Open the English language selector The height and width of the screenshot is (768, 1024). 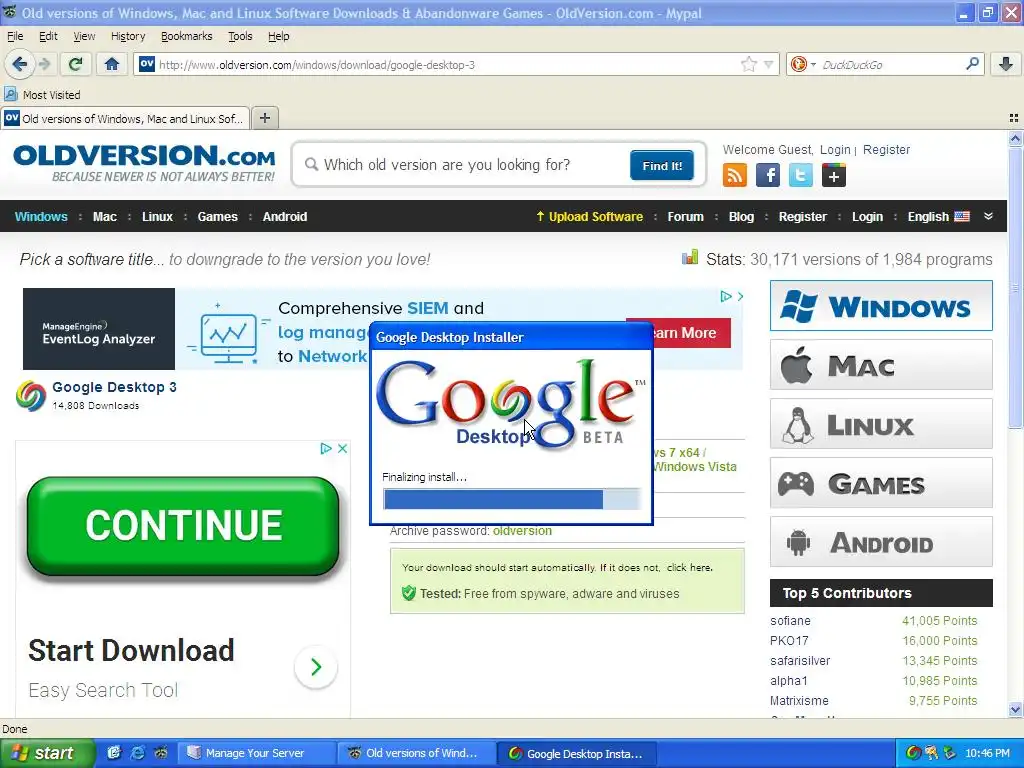click(x=938, y=217)
